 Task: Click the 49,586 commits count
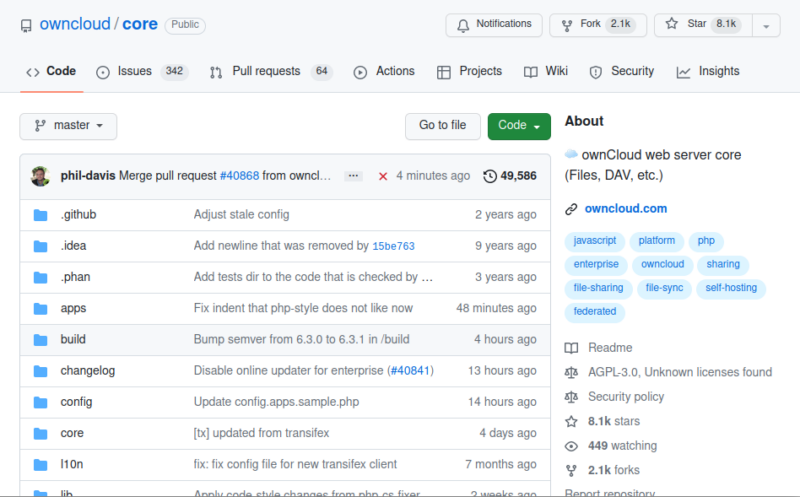[x=518, y=176]
